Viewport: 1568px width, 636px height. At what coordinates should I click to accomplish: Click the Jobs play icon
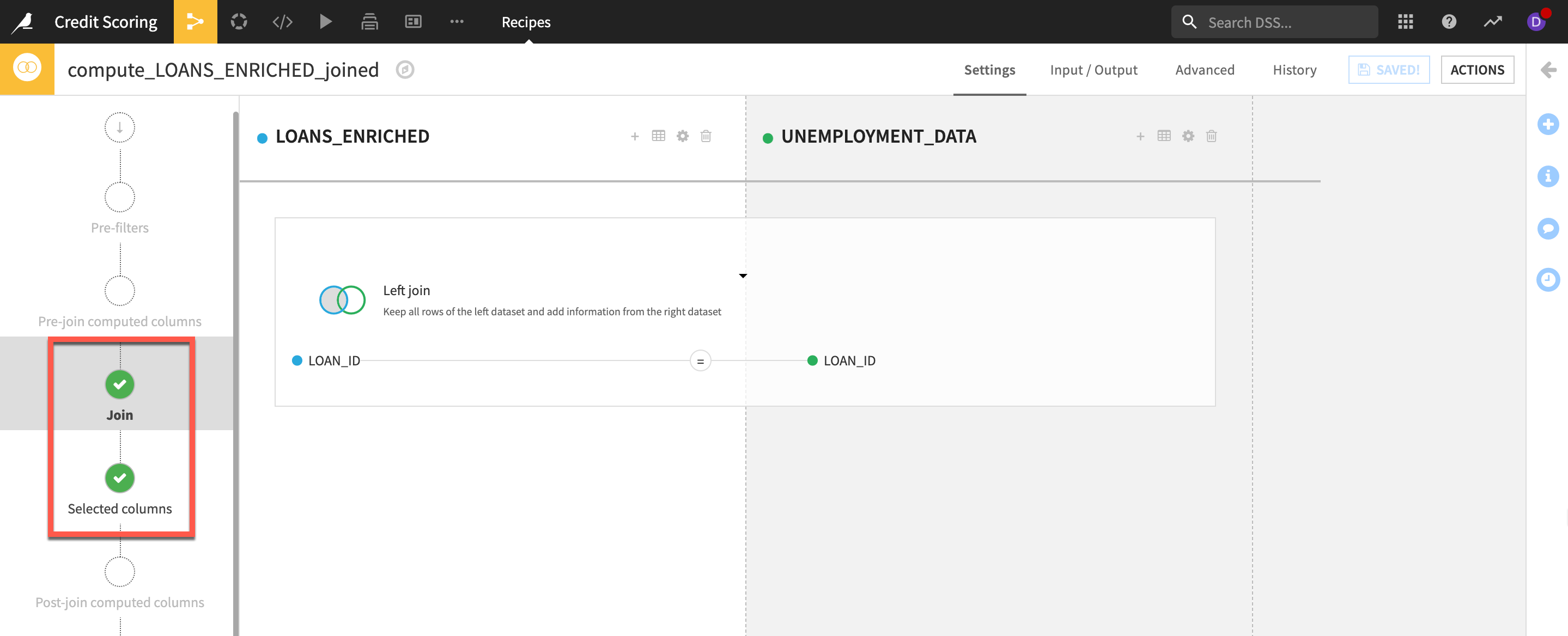326,22
